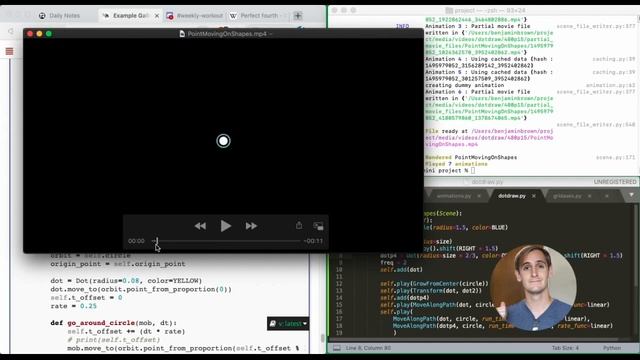640x360 pixels.
Task: Click the self.add(dot) code line in editor
Action: (x=401, y=269)
